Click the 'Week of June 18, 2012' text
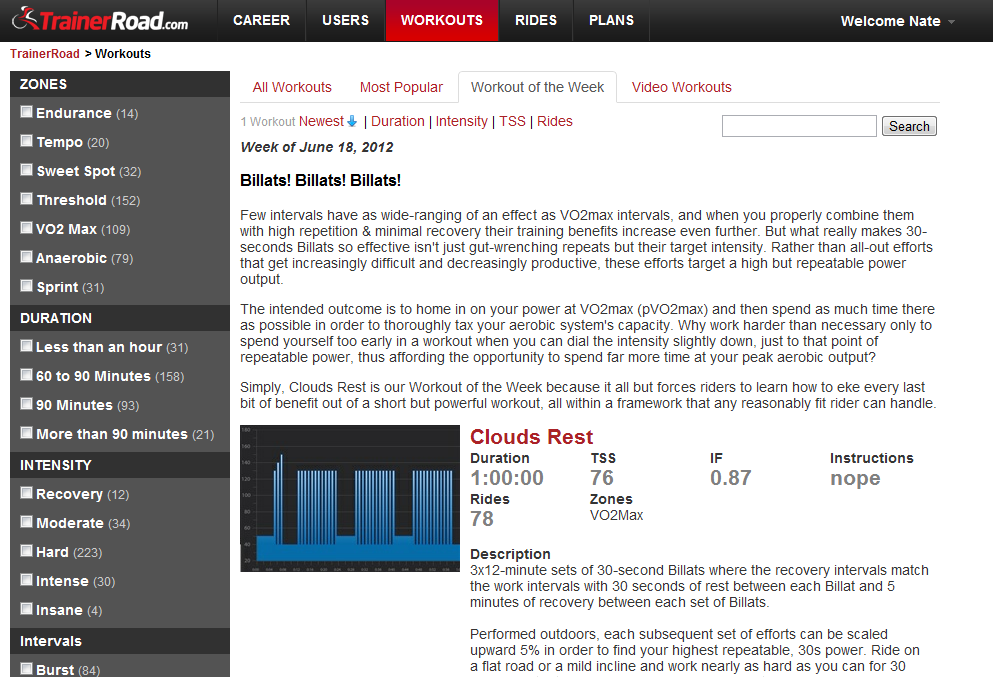Screen dimensions: 993x677 point(317,147)
